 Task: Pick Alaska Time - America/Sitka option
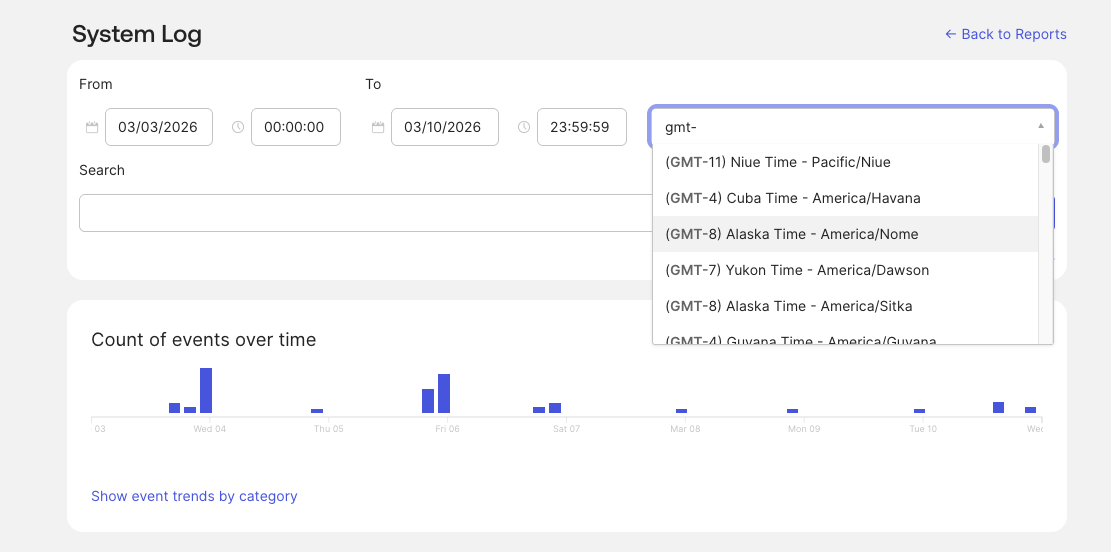click(x=845, y=306)
